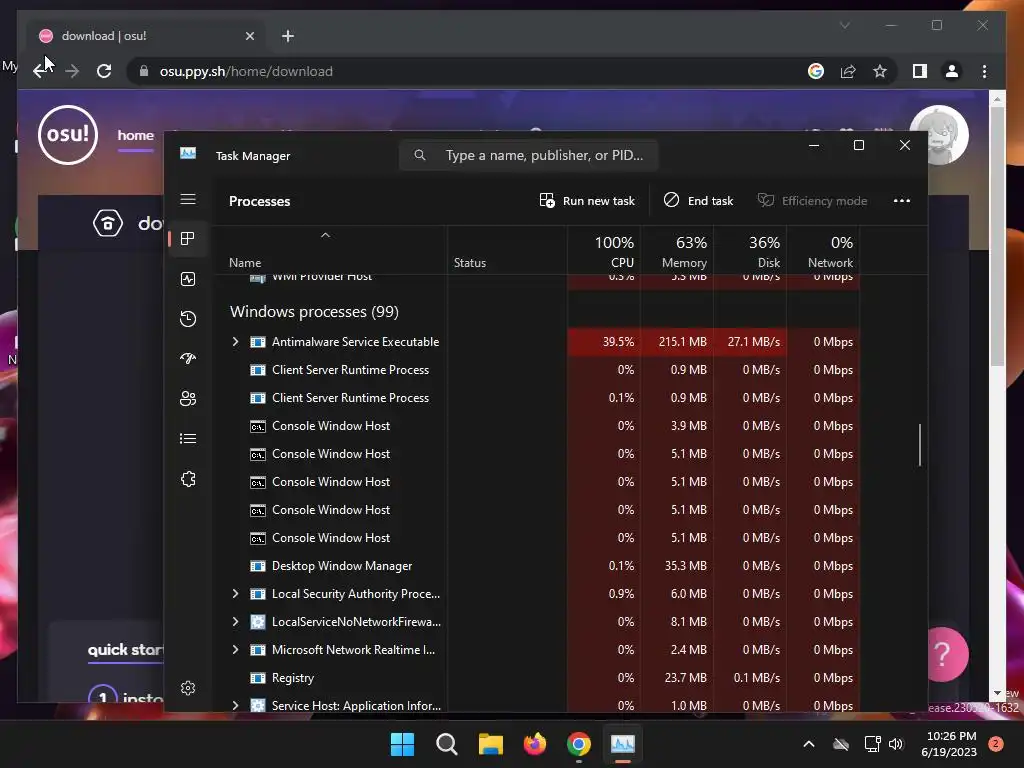Click End task button
Screen dimensions: 1024x768
[698, 201]
